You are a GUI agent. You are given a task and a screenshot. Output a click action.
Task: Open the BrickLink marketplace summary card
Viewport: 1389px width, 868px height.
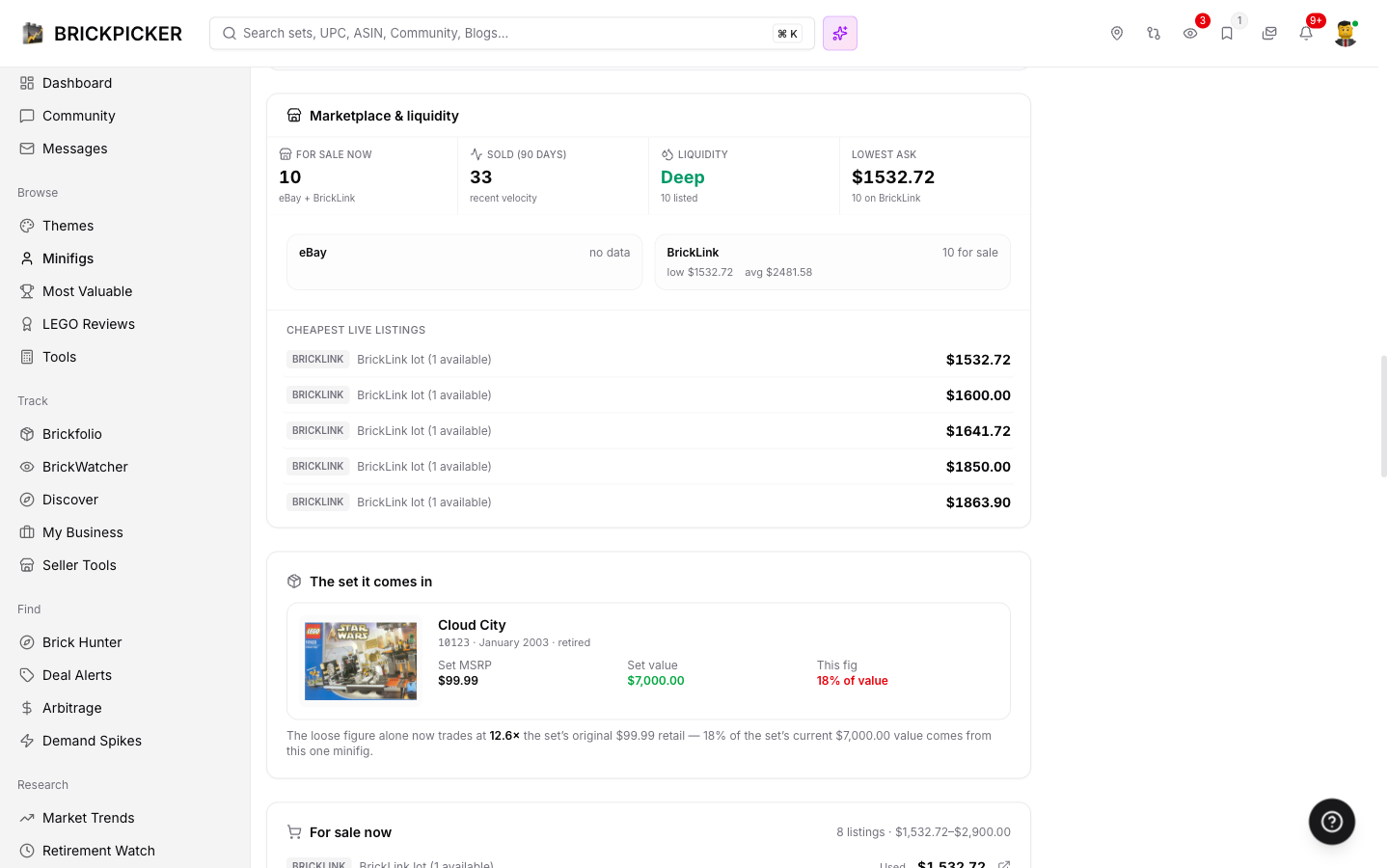pos(832,262)
